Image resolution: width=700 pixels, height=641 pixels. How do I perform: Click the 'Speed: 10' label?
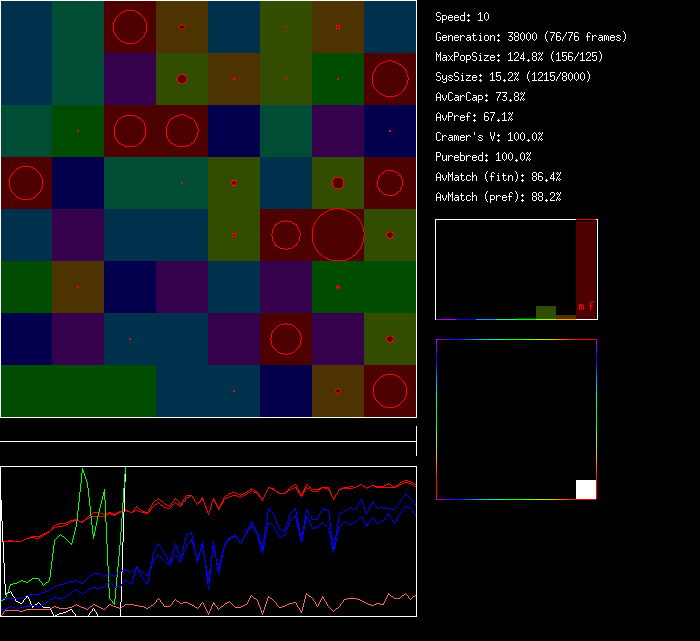(x=463, y=17)
